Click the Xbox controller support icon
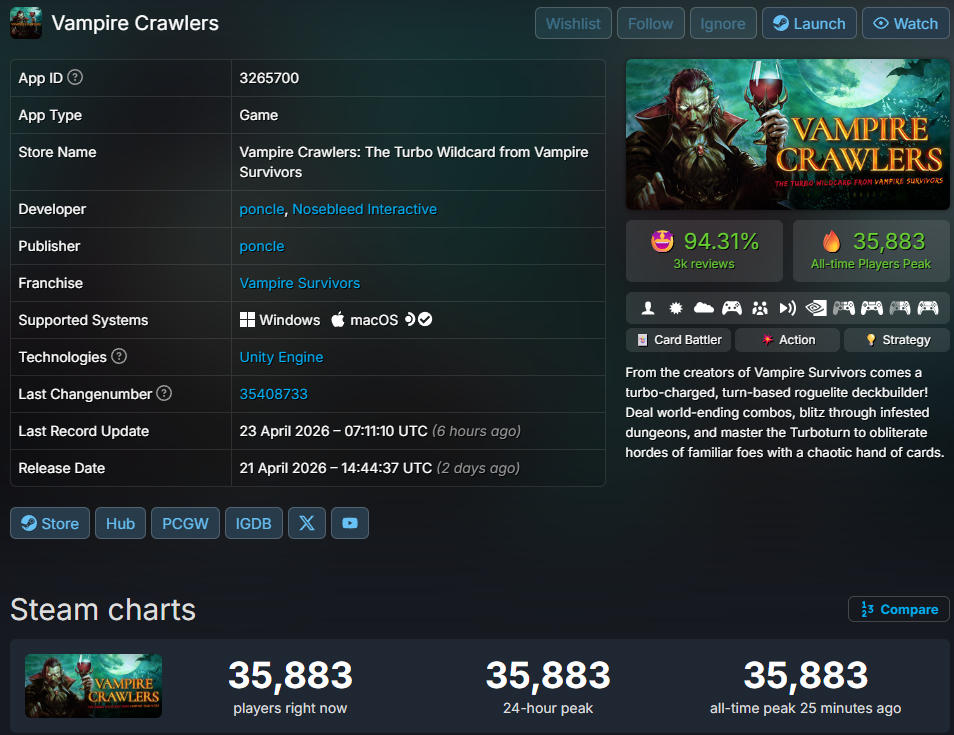 pyautogui.click(x=732, y=308)
